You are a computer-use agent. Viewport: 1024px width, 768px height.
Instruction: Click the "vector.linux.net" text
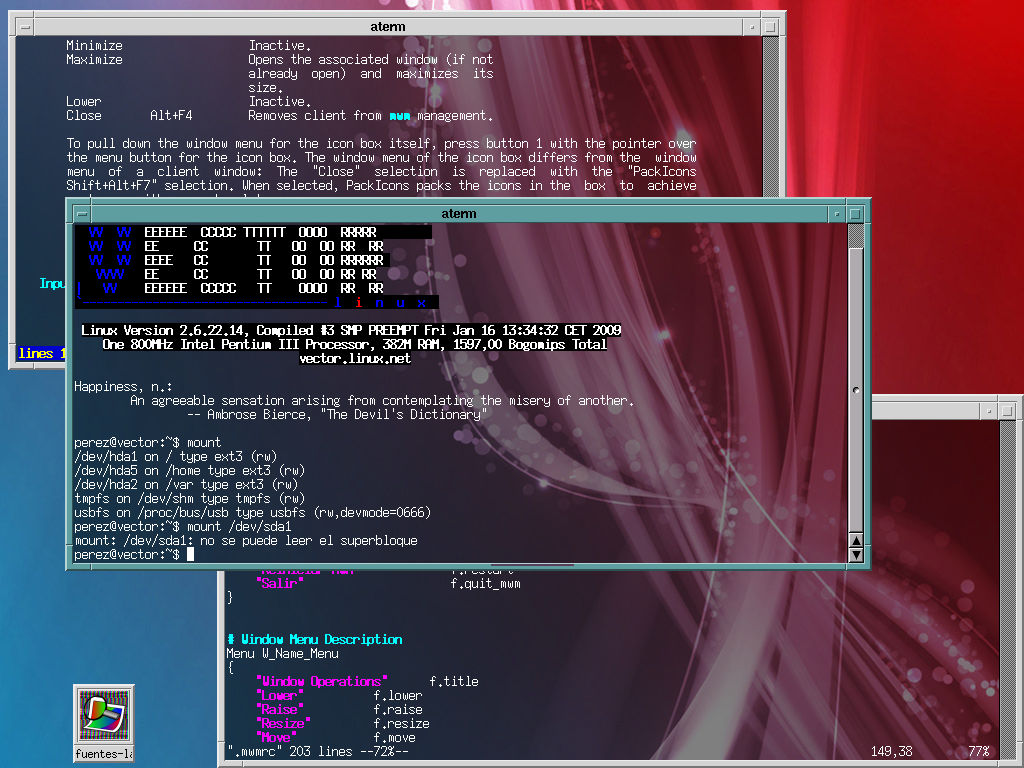click(x=355, y=359)
